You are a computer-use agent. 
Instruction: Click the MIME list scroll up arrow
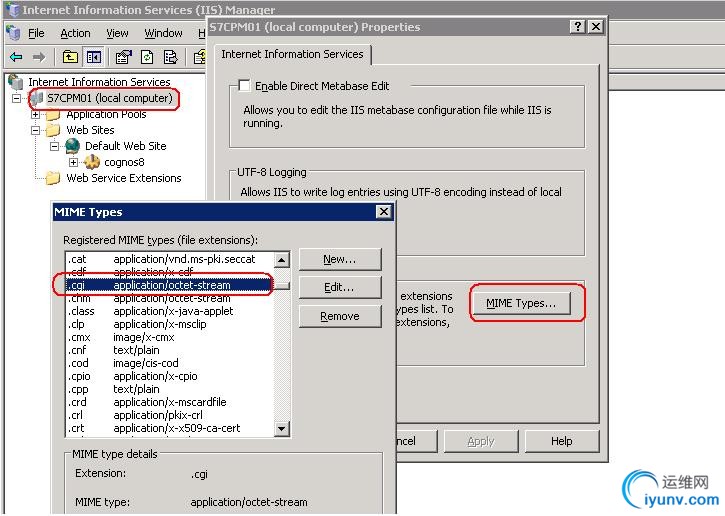pyautogui.click(x=282, y=260)
